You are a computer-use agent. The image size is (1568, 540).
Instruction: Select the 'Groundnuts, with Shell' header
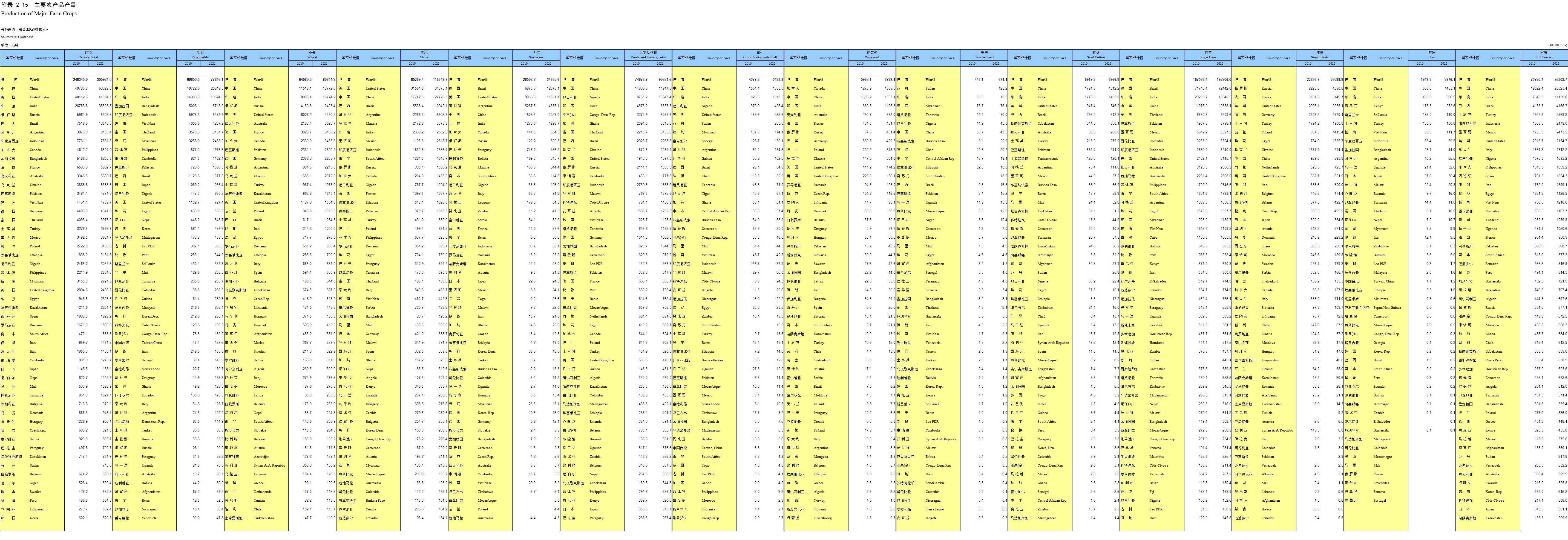coord(760,57)
